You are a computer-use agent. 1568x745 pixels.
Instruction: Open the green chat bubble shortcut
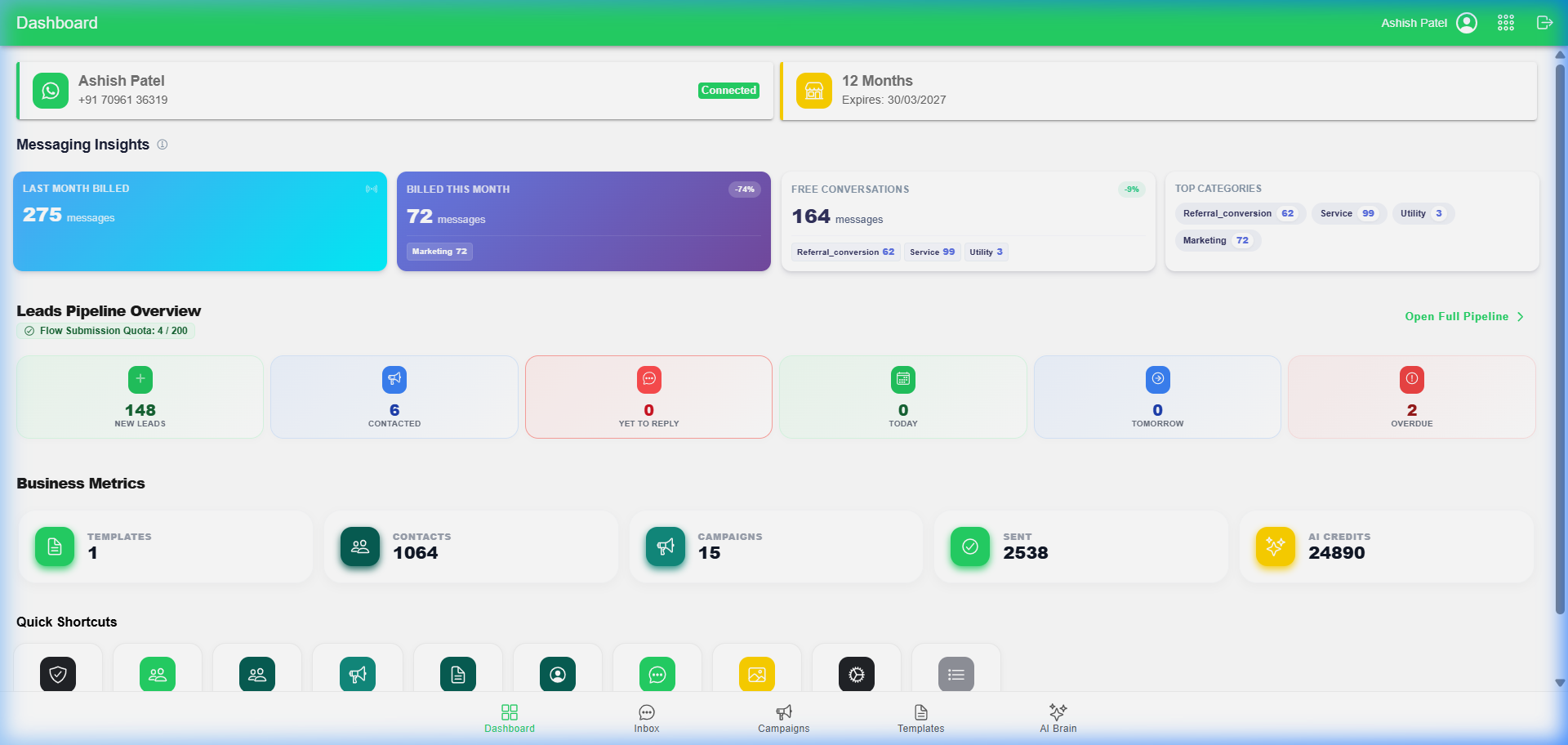(x=657, y=674)
